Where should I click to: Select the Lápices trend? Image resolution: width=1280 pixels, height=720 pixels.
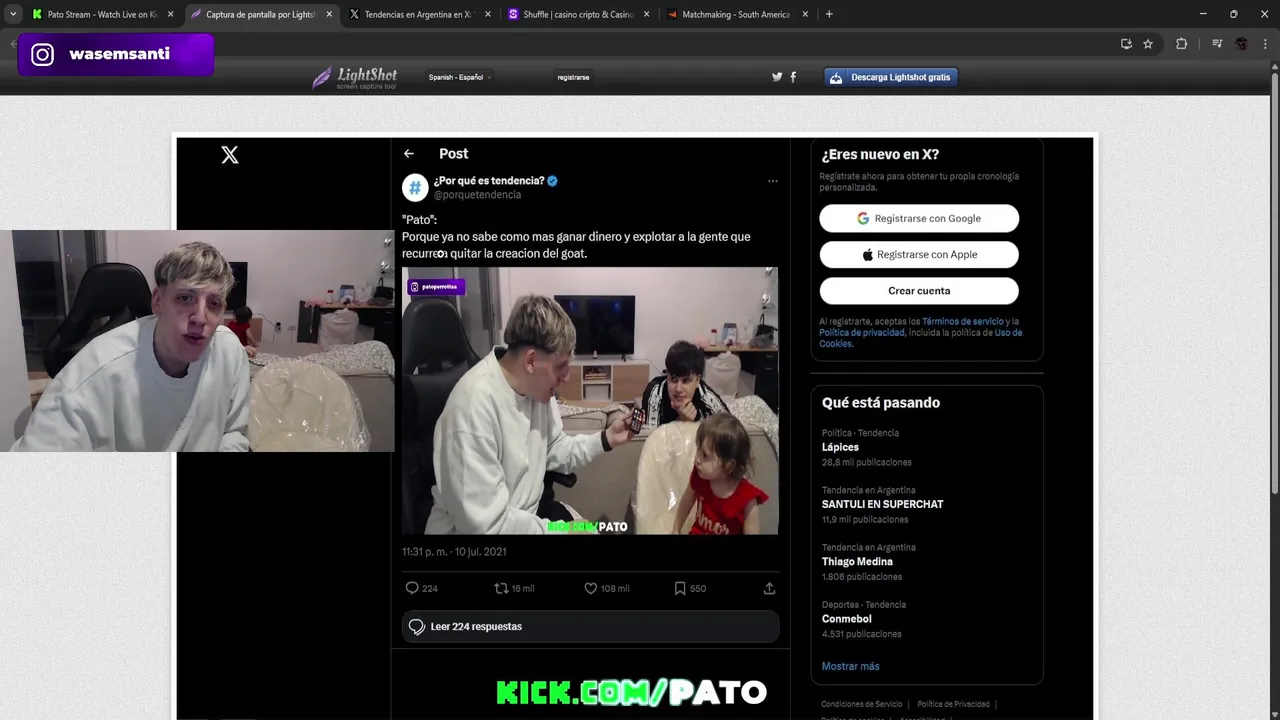point(927,448)
